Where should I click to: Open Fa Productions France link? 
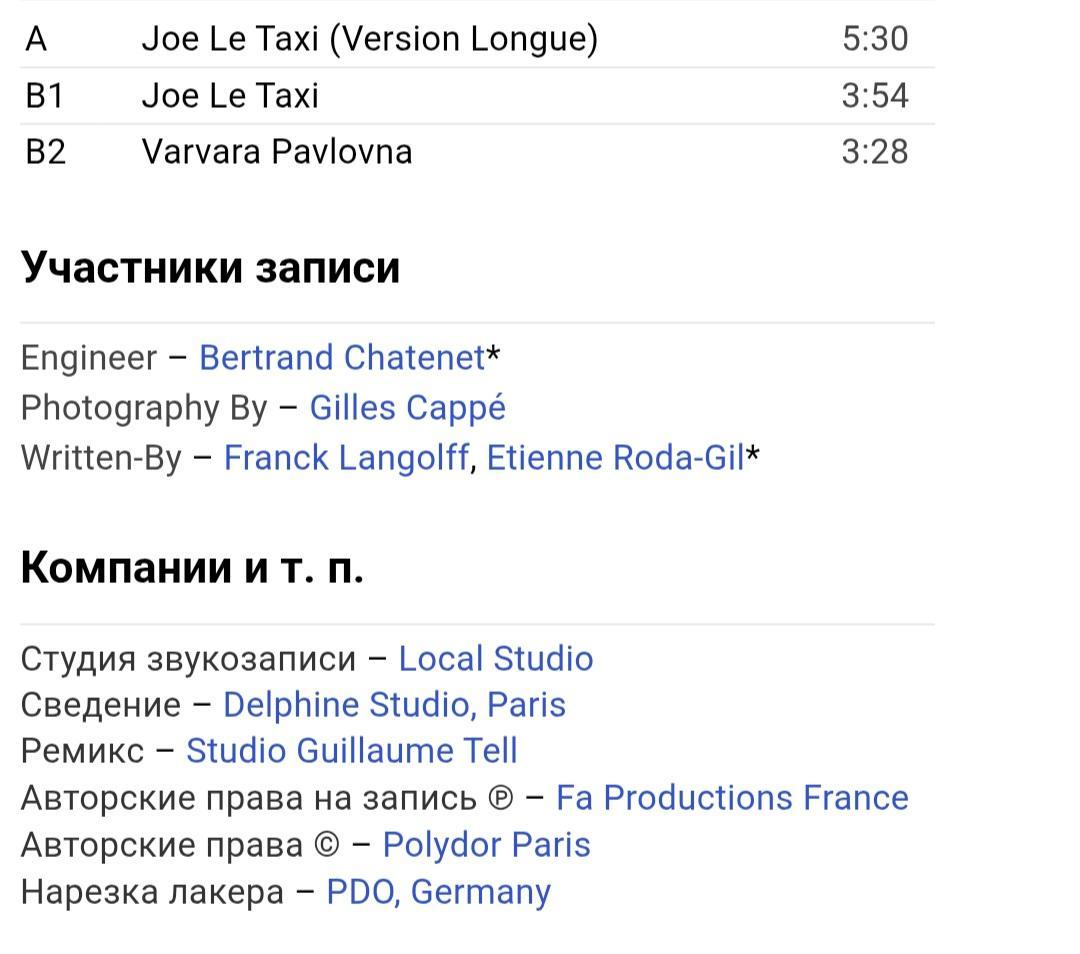tap(732, 798)
